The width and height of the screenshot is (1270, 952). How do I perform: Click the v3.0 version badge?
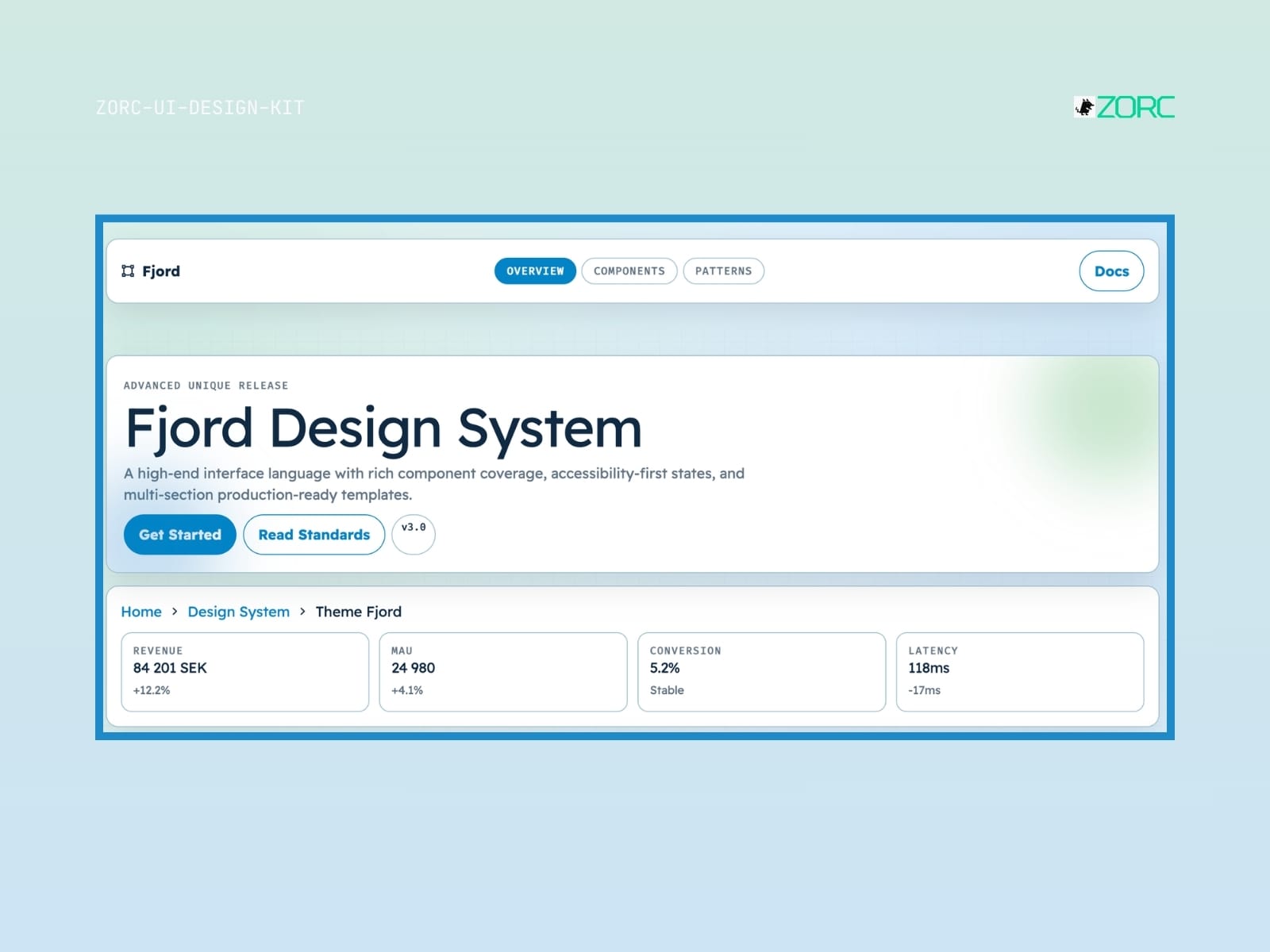click(414, 535)
